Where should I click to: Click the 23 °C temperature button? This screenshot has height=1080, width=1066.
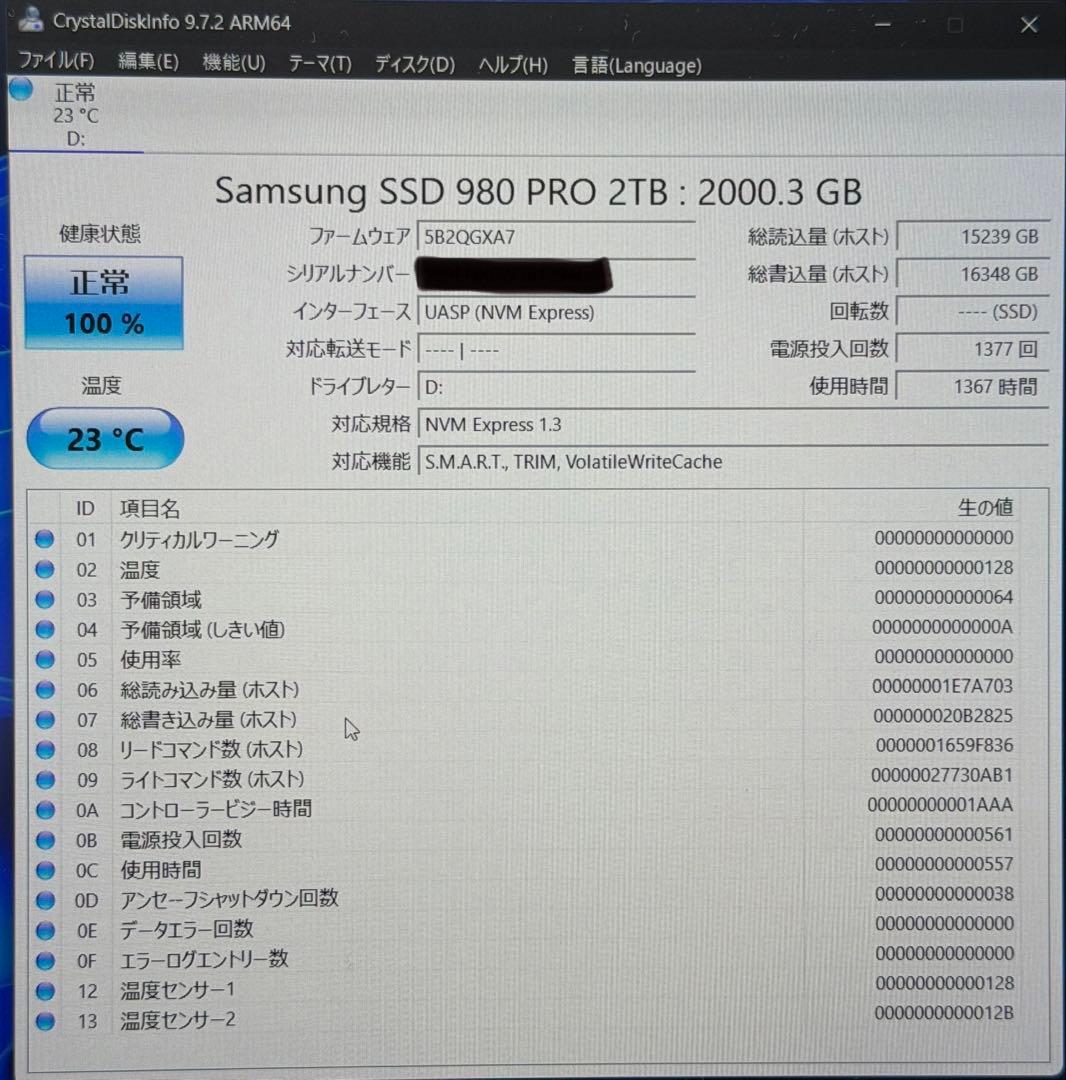pos(104,438)
